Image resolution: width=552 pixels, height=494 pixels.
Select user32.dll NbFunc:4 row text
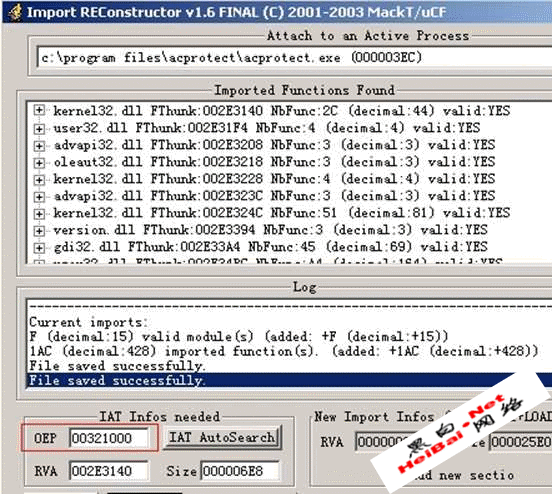point(266,128)
